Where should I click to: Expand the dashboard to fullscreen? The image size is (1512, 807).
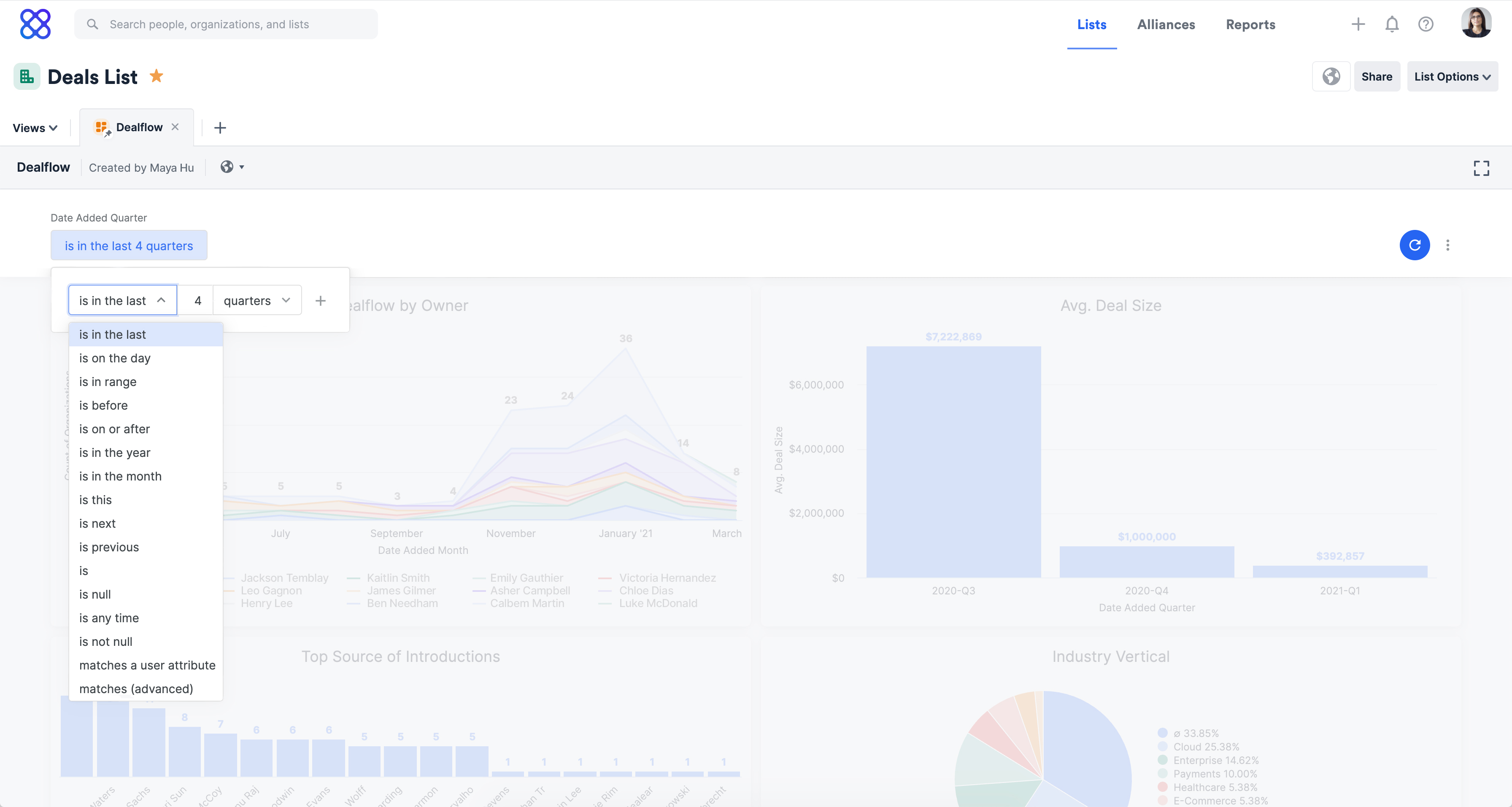click(x=1481, y=168)
